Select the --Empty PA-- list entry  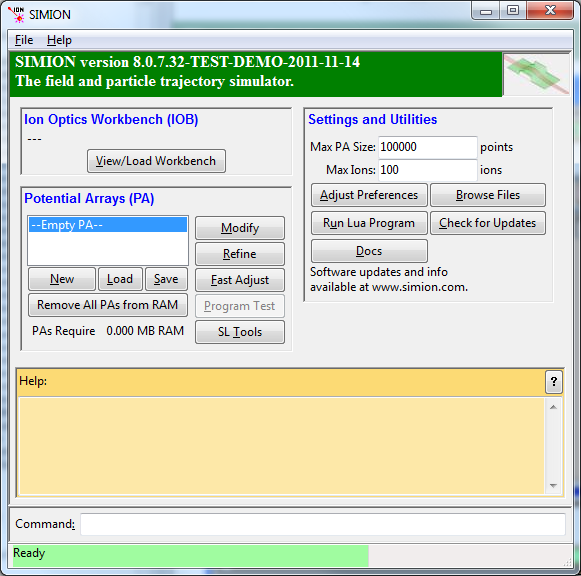click(108, 225)
